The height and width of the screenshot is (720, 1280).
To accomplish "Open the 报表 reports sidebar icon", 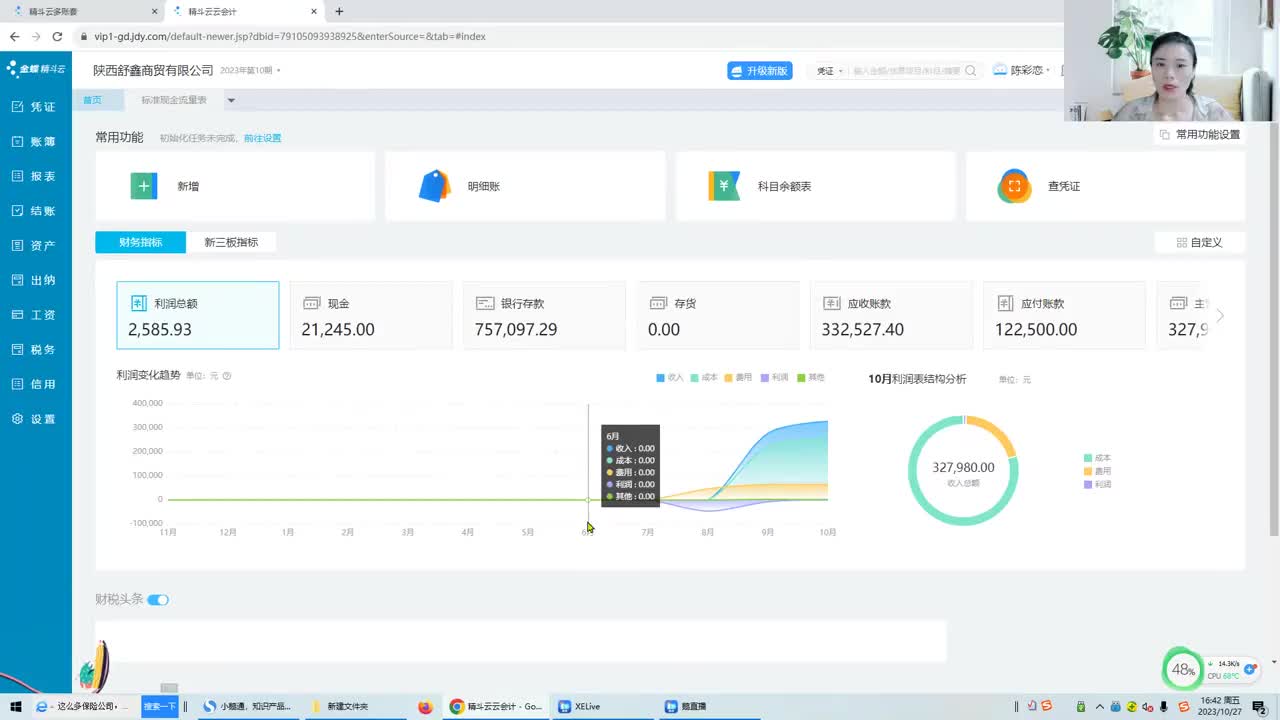I will pyautogui.click(x=17, y=176).
